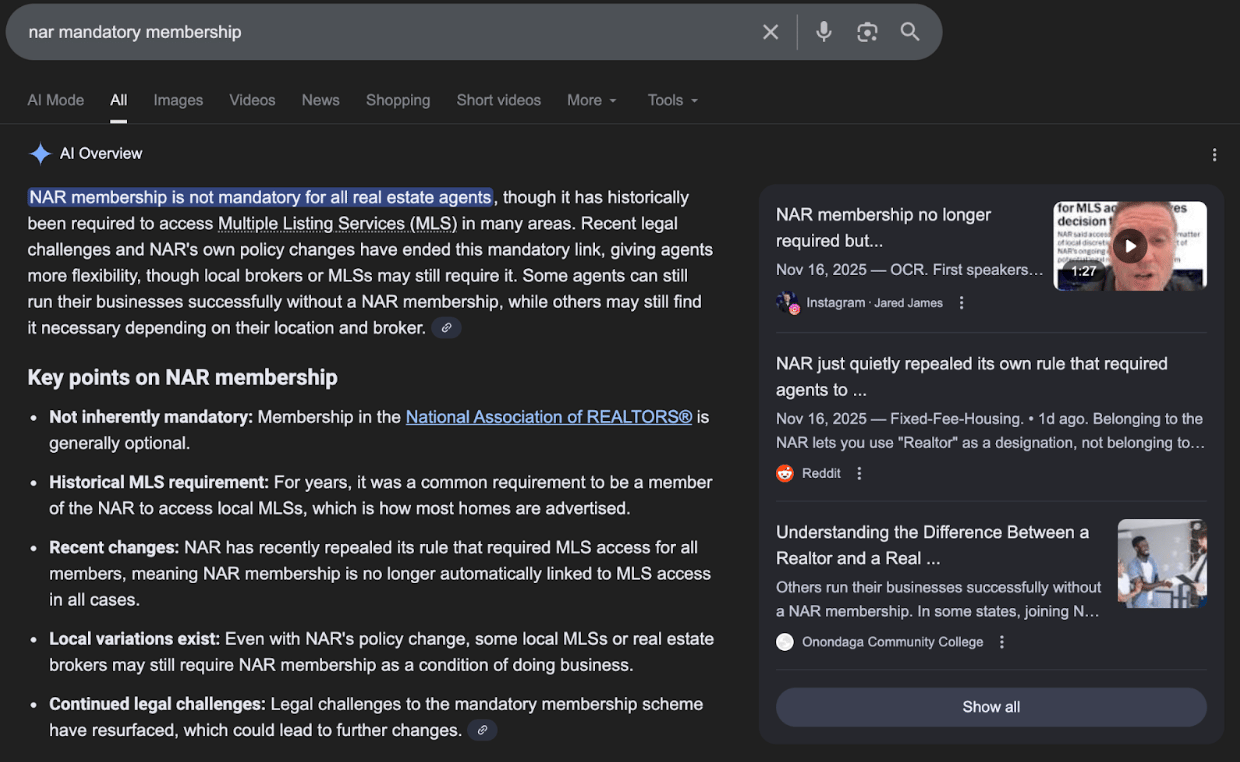Select the All results tab
The height and width of the screenshot is (762, 1240).
coord(119,100)
